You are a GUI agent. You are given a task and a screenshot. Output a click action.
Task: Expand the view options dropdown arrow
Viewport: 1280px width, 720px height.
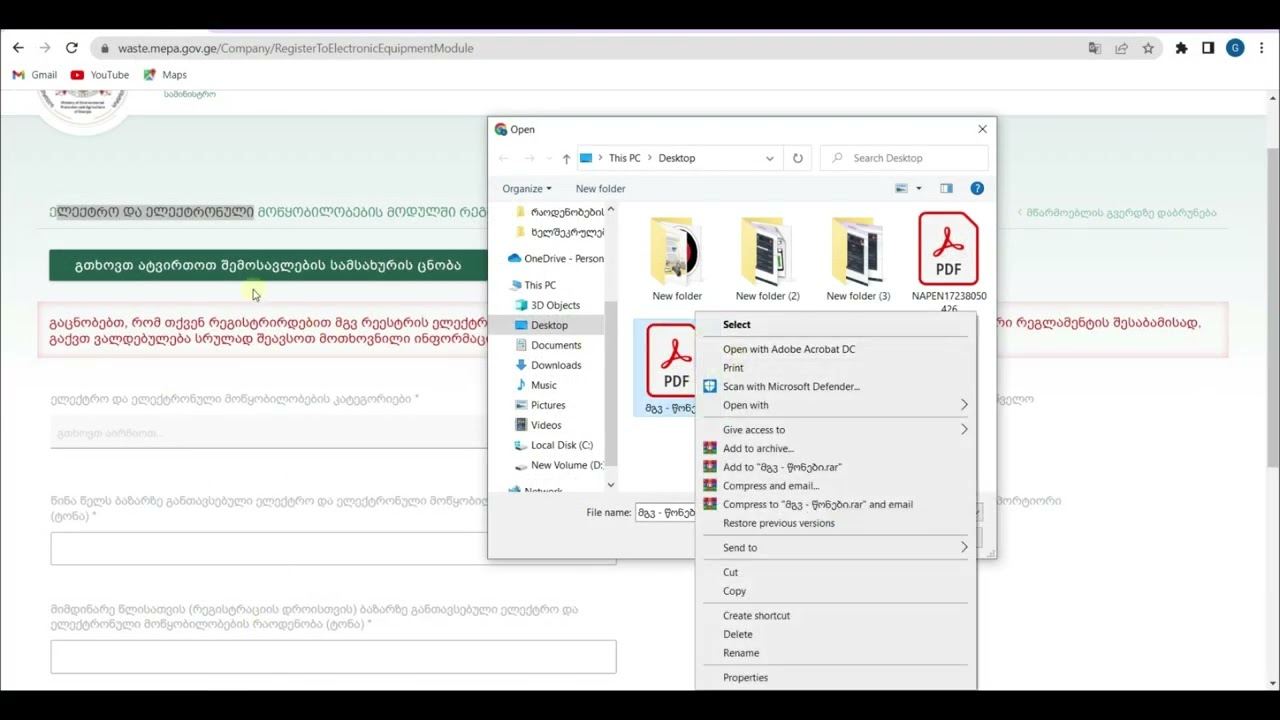pos(919,188)
